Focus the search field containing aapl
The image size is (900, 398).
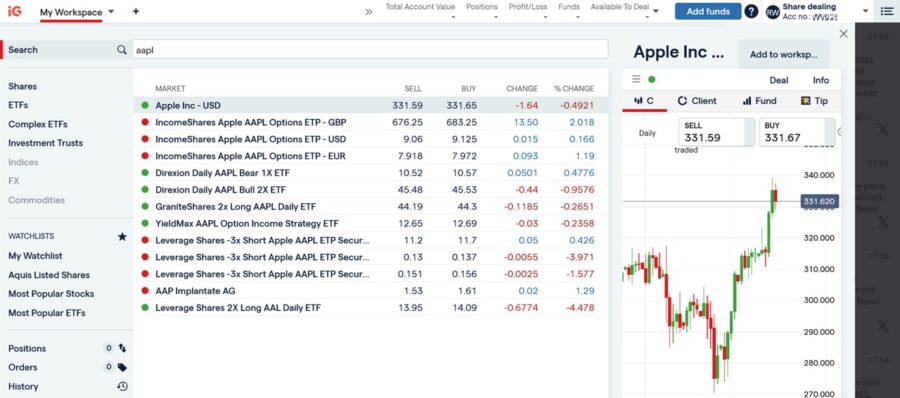tap(370, 50)
